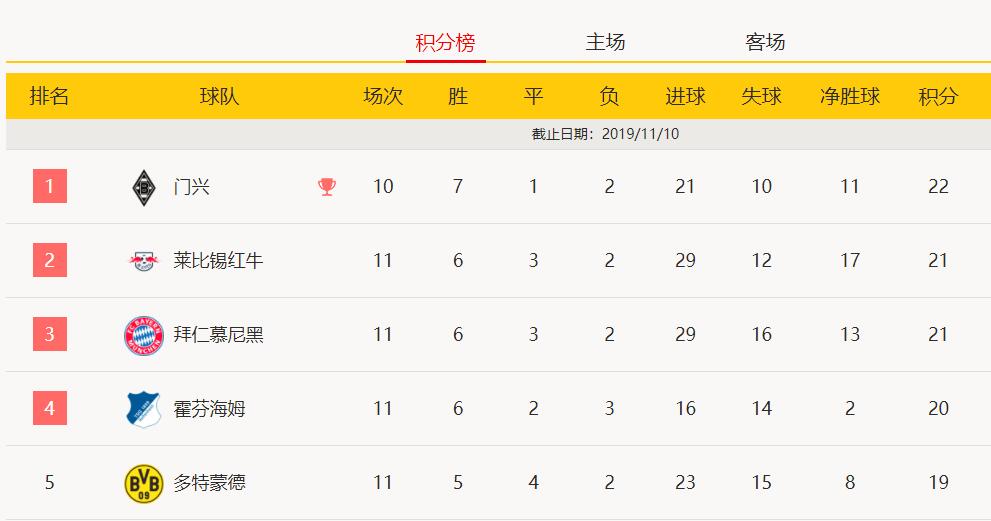The width and height of the screenshot is (991, 521).
Task: Open the 多特蒙德 team link
Action: (209, 482)
